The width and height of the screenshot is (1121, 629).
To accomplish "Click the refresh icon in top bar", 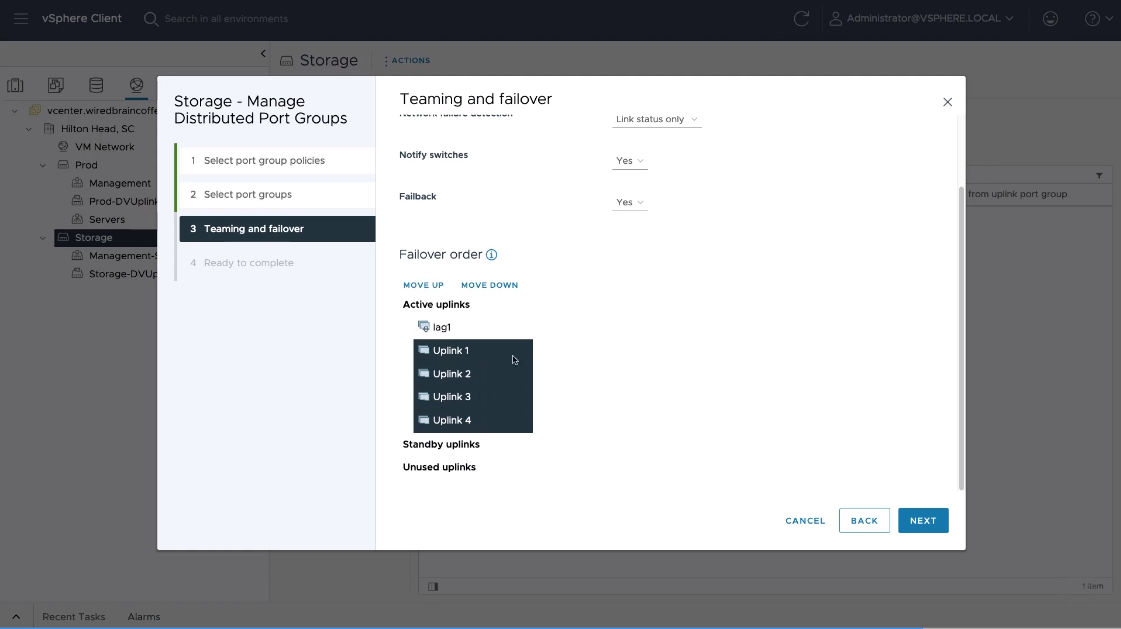I will click(x=800, y=18).
